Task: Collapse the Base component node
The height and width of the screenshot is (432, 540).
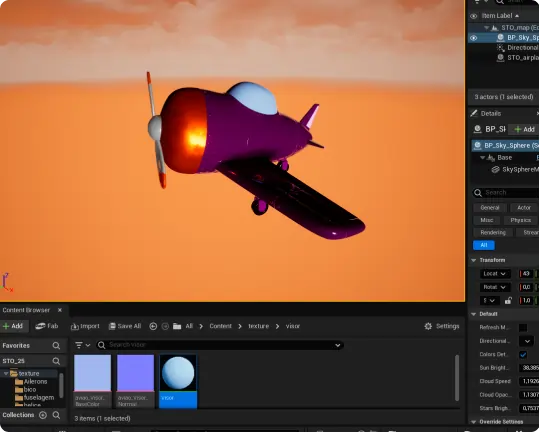Action: (x=482, y=157)
